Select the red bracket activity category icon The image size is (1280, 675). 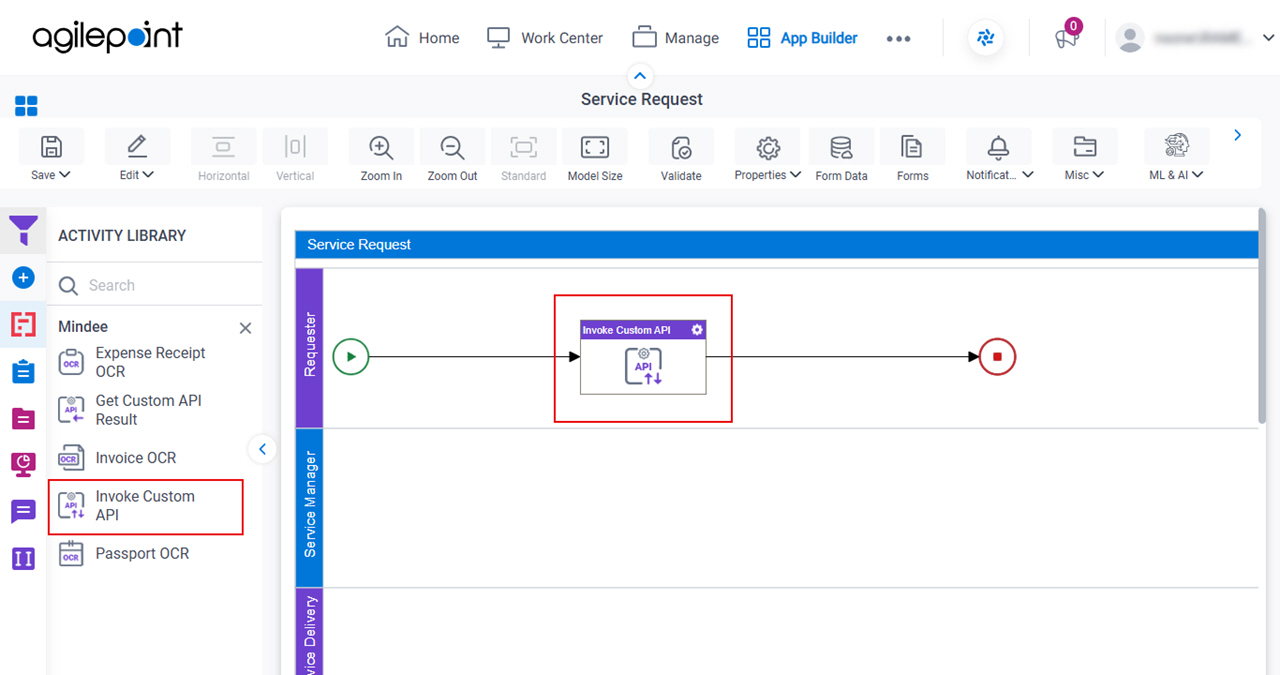click(x=23, y=324)
